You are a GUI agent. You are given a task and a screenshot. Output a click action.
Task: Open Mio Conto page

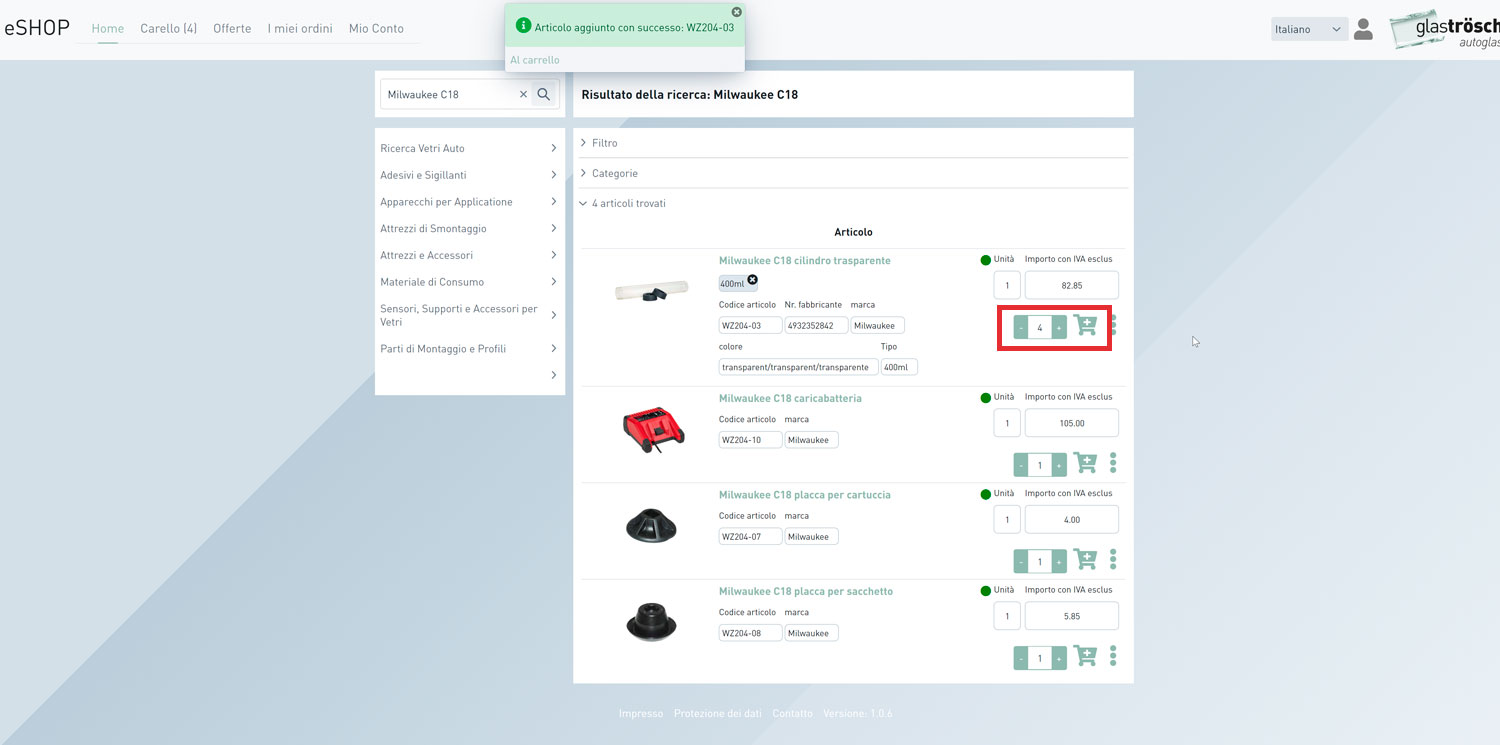376,28
